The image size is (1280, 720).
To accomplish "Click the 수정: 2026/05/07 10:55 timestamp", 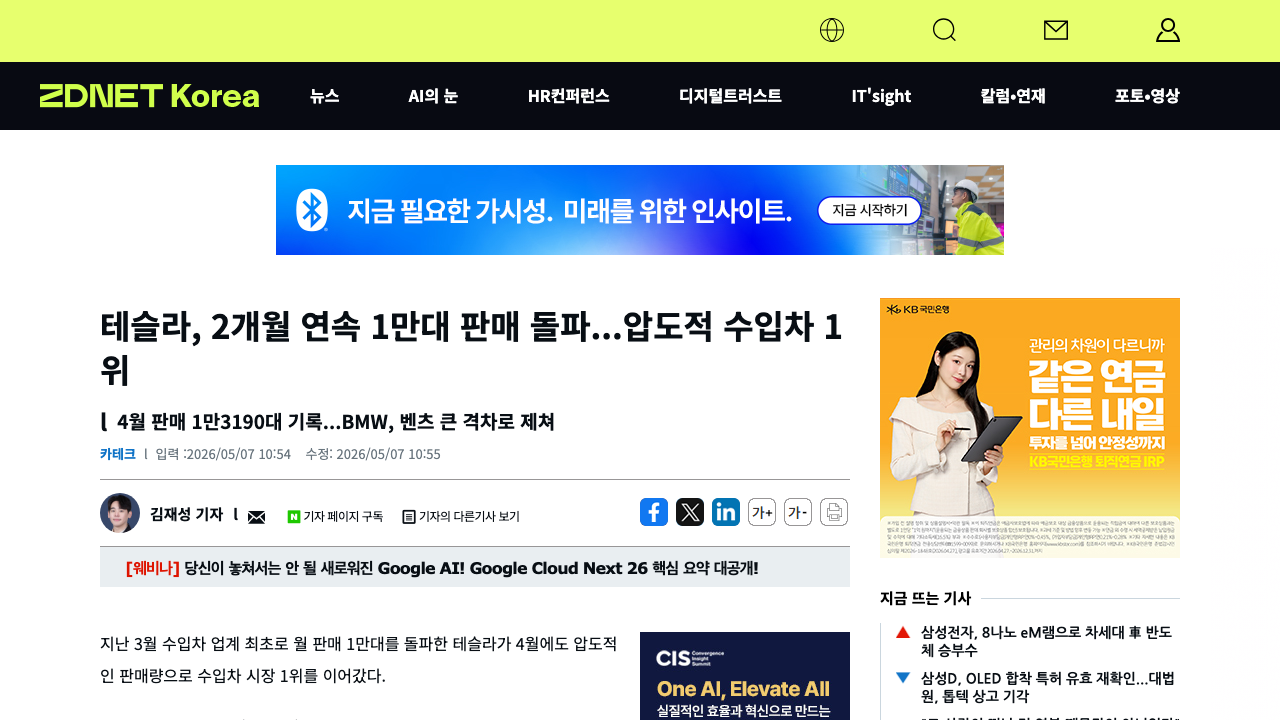I will (x=373, y=454).
